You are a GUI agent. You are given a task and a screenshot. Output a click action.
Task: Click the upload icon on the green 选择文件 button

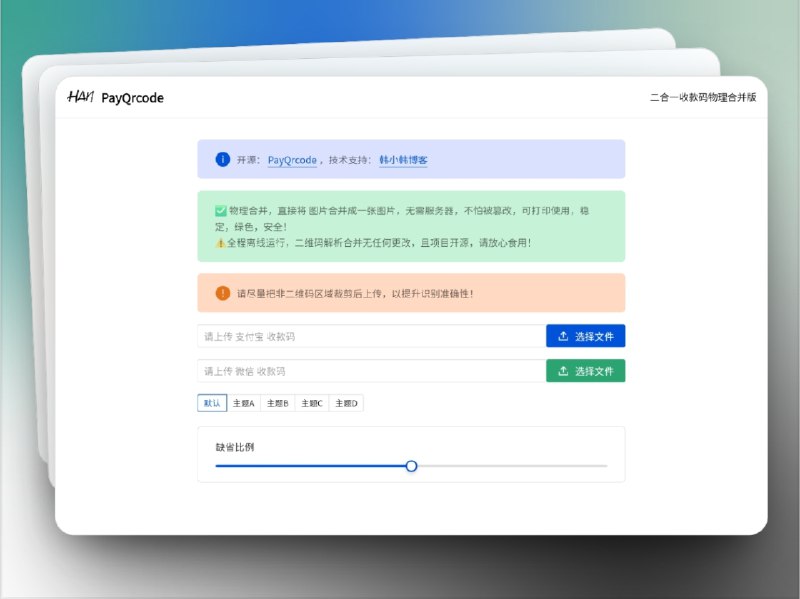(x=561, y=370)
